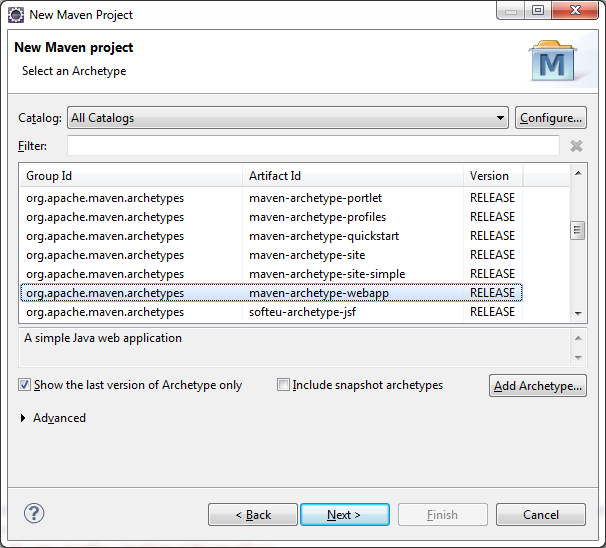606x548 pixels.
Task: Select the maven-archetype-site row
Action: pyautogui.click(x=271, y=255)
